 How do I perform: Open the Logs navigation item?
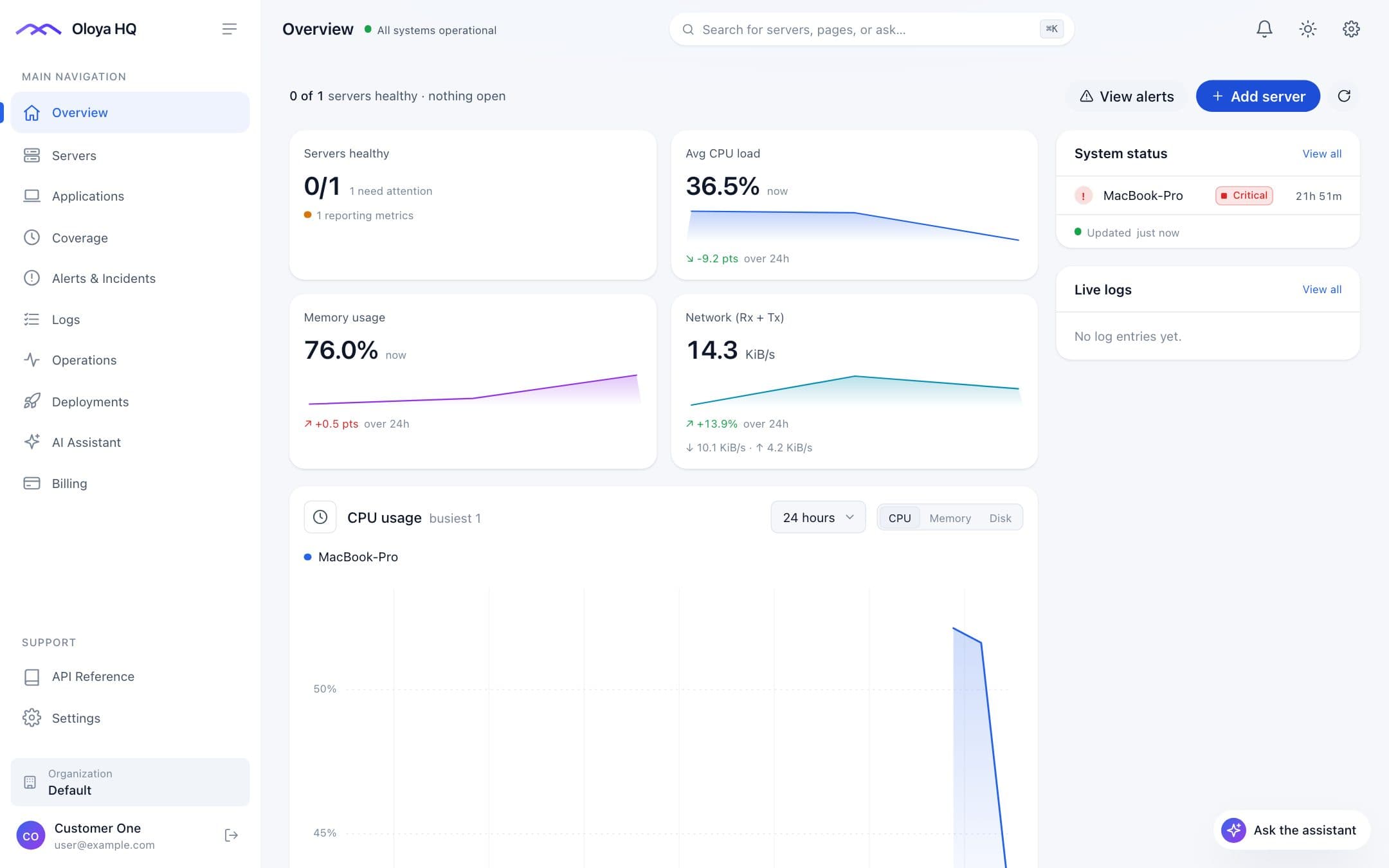(130, 319)
